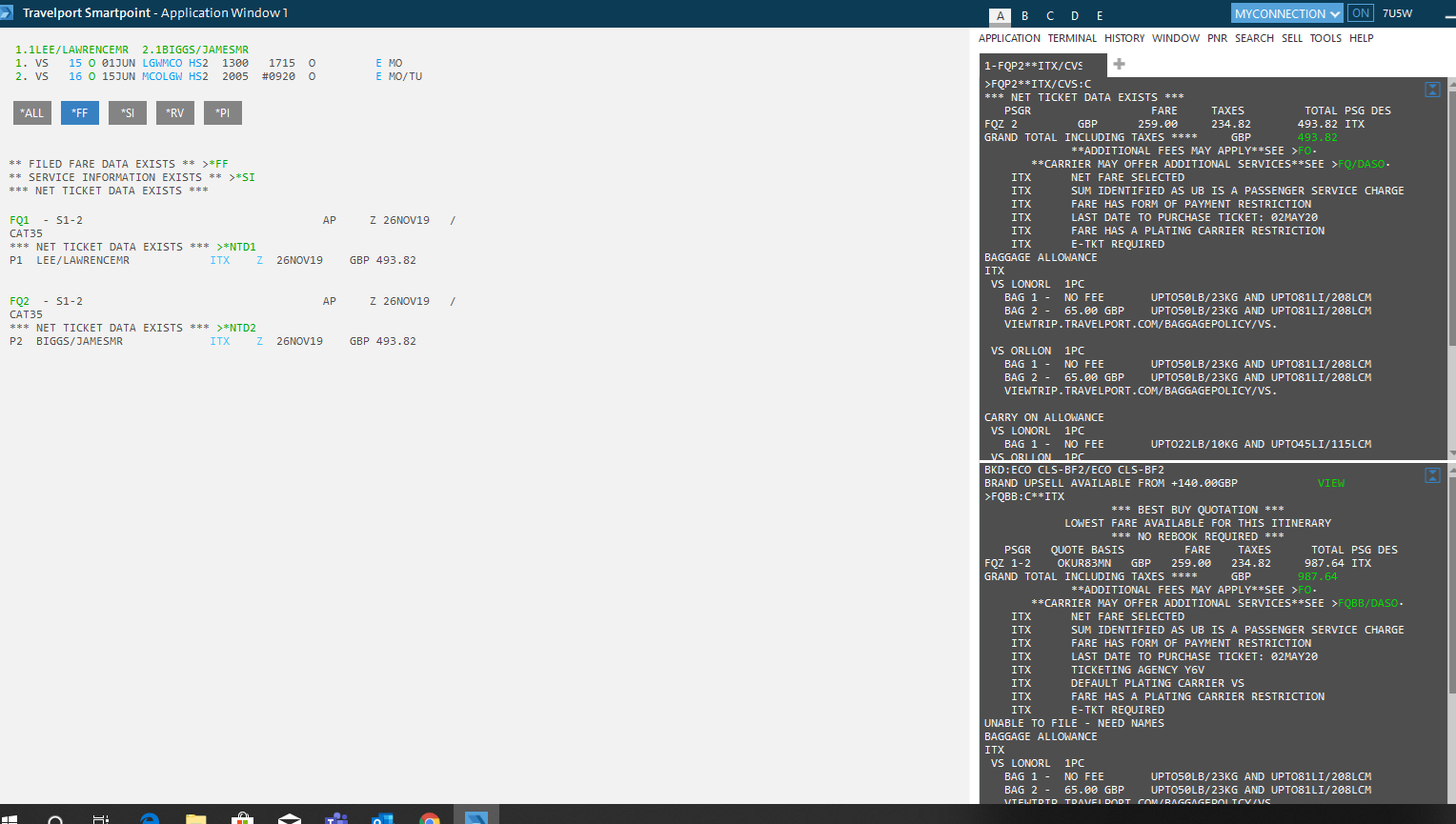The image size is (1456, 824).
Task: Switch to work area B
Action: (x=1024, y=15)
